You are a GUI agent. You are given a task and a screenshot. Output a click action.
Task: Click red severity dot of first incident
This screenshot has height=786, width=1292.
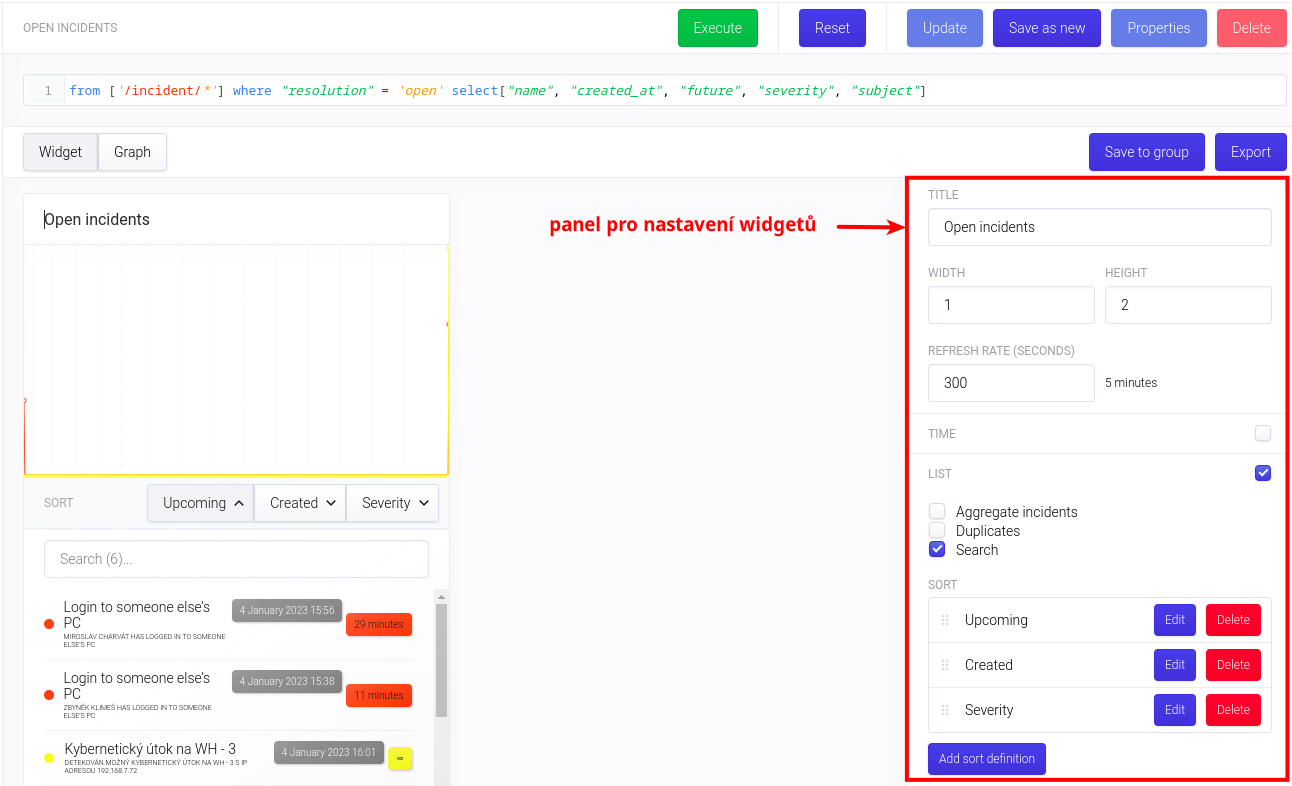click(49, 625)
